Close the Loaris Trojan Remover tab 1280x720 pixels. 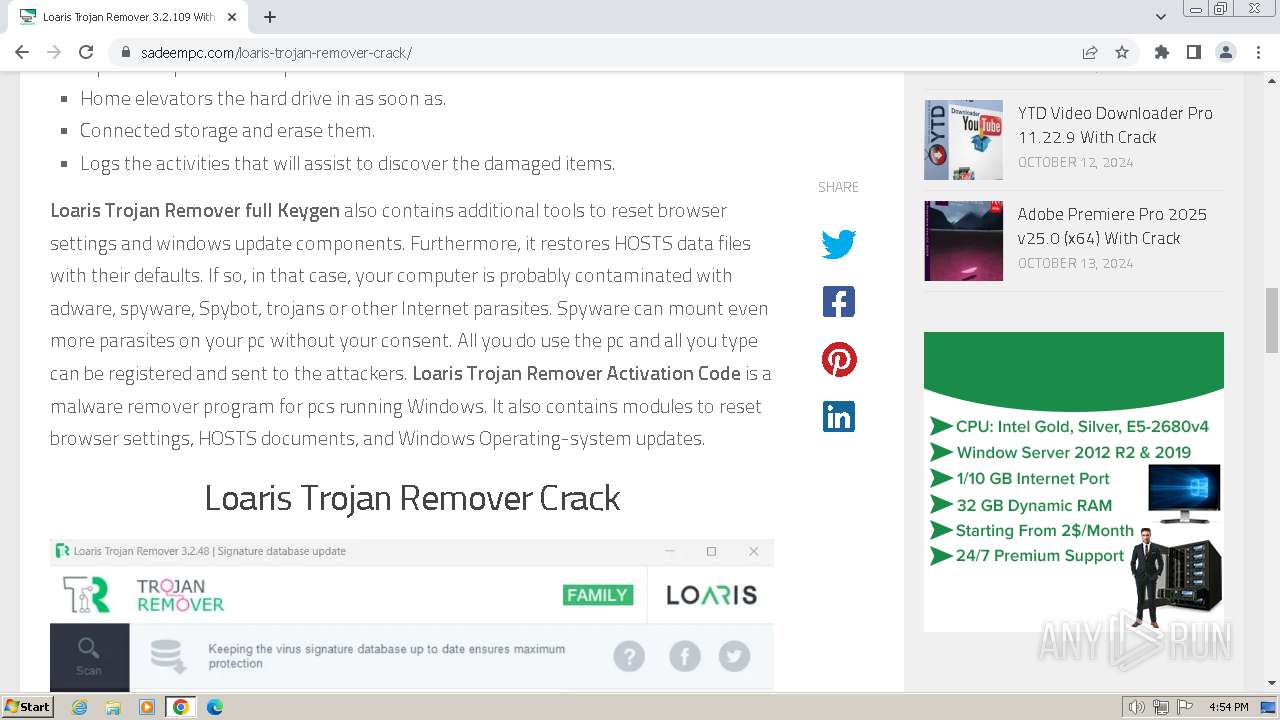(232, 17)
